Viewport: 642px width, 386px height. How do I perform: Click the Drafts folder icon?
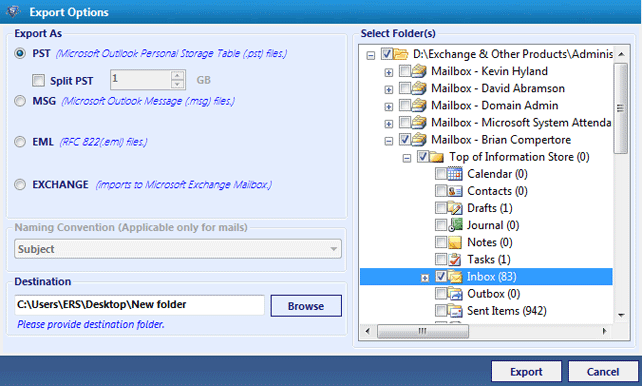[455, 208]
